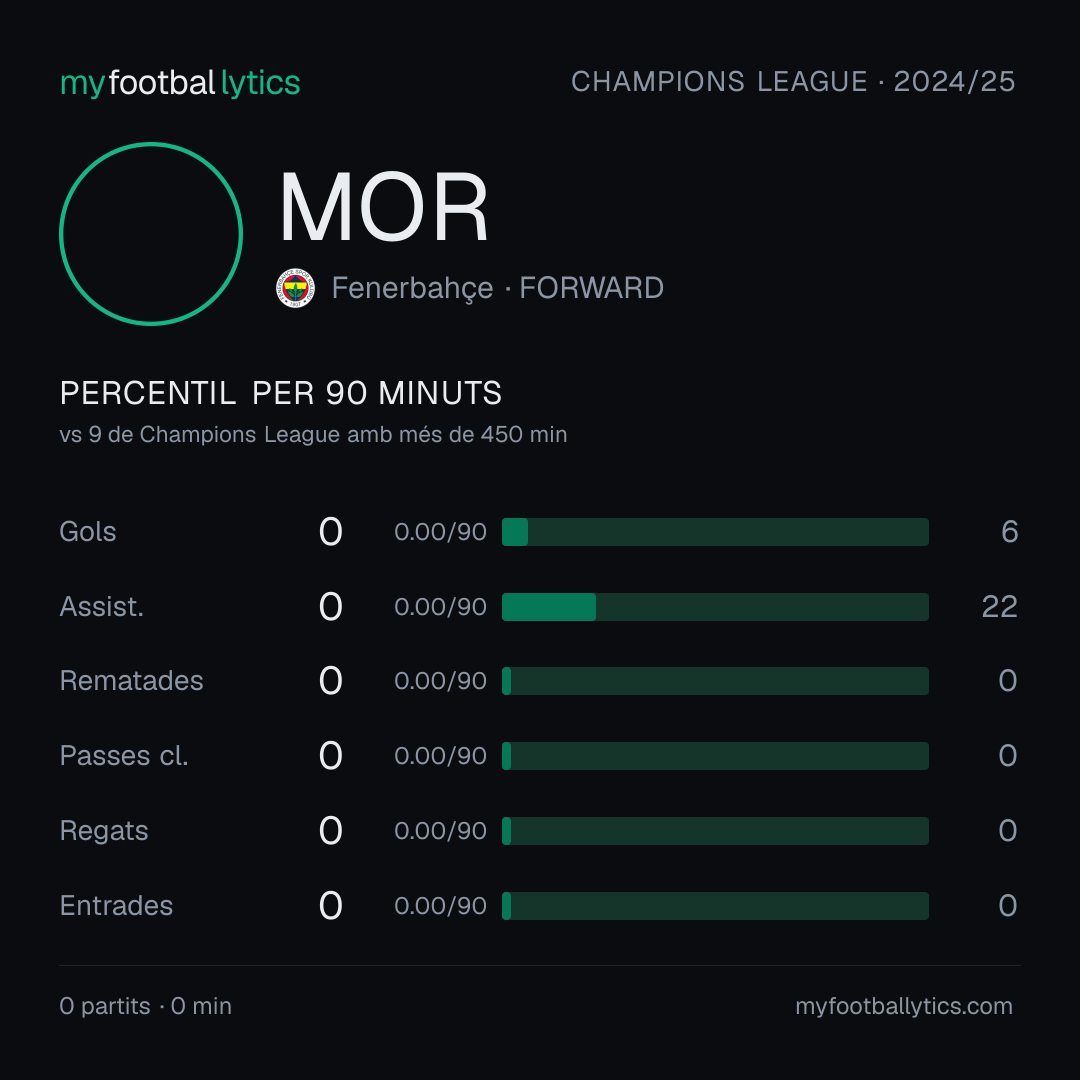Click the Percentil per 90 minuts heading
This screenshot has height=1080, width=1080.
point(280,393)
